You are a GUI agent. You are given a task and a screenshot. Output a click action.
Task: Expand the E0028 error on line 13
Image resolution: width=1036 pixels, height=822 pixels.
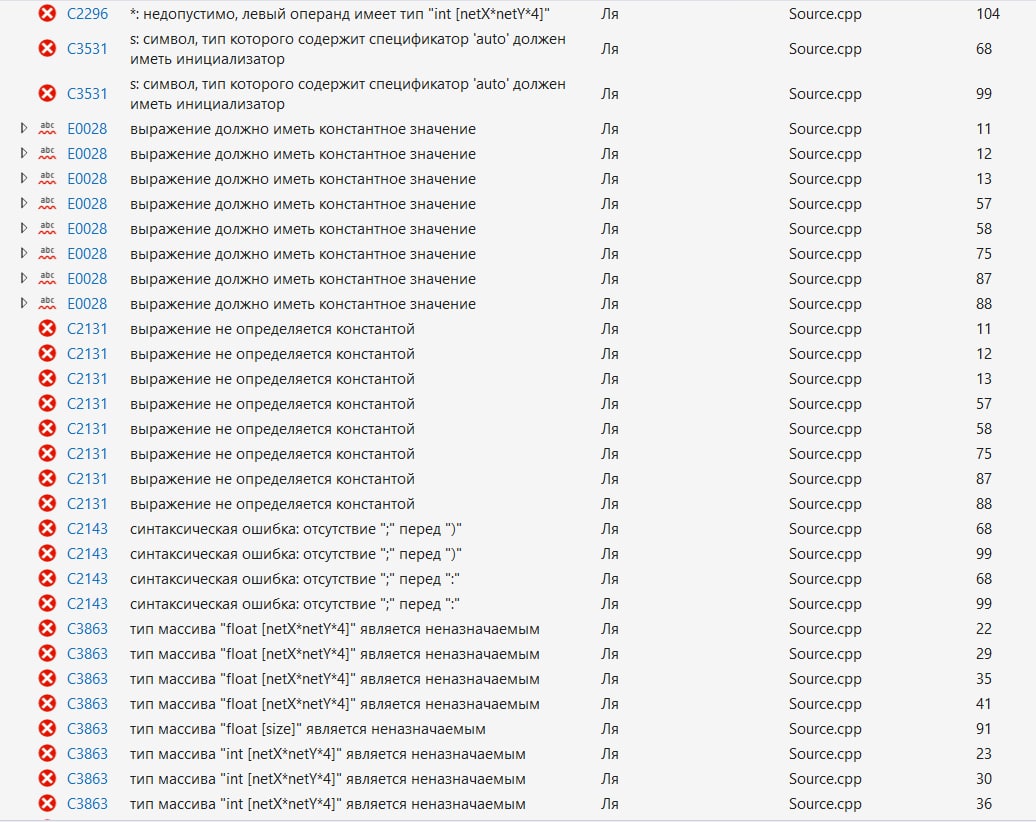[24, 179]
